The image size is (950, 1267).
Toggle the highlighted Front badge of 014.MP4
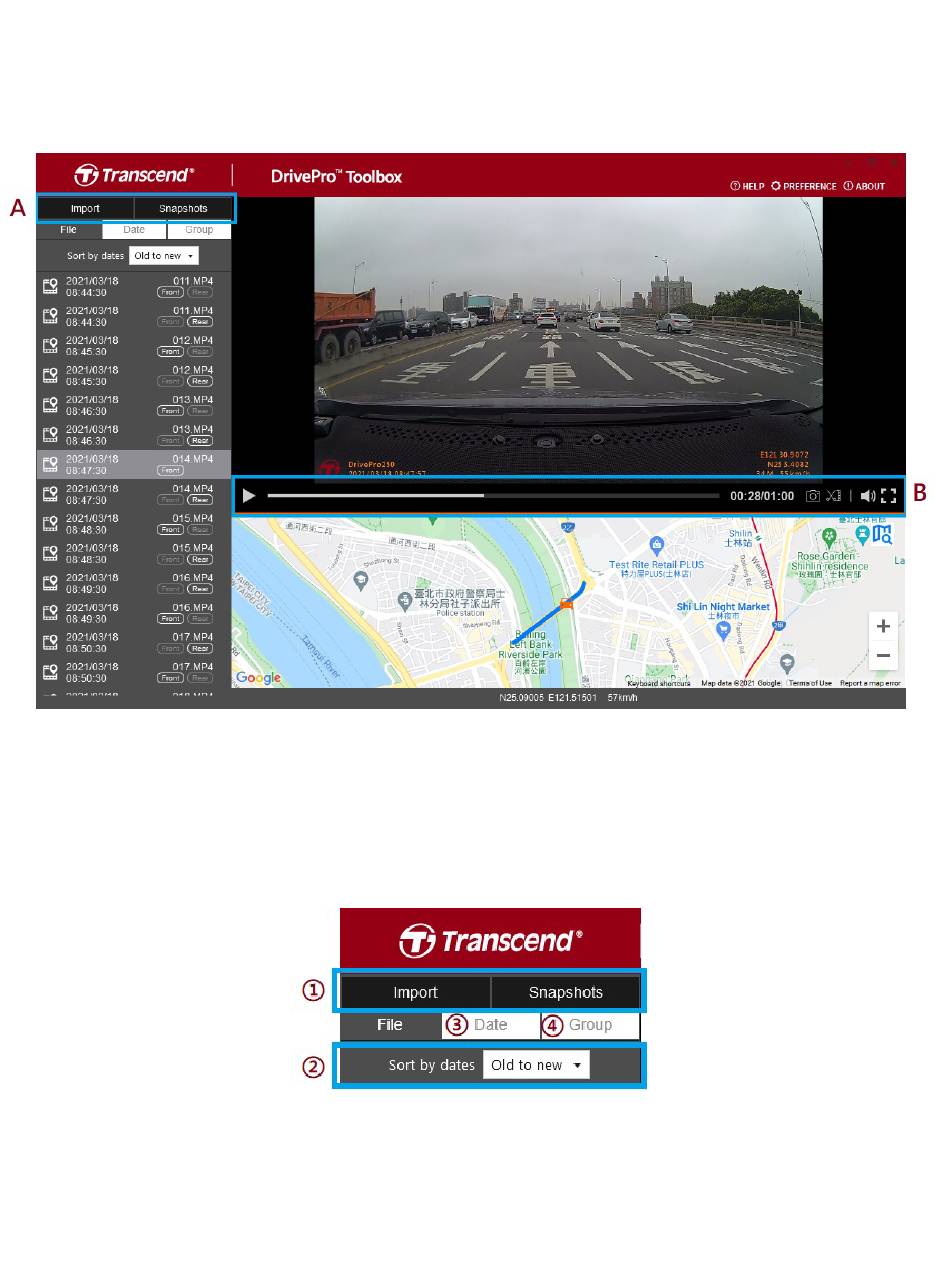point(171,470)
